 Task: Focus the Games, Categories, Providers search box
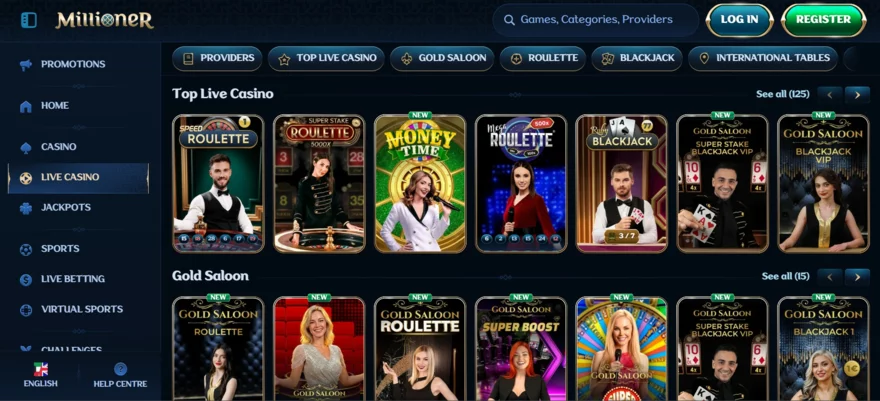click(595, 20)
